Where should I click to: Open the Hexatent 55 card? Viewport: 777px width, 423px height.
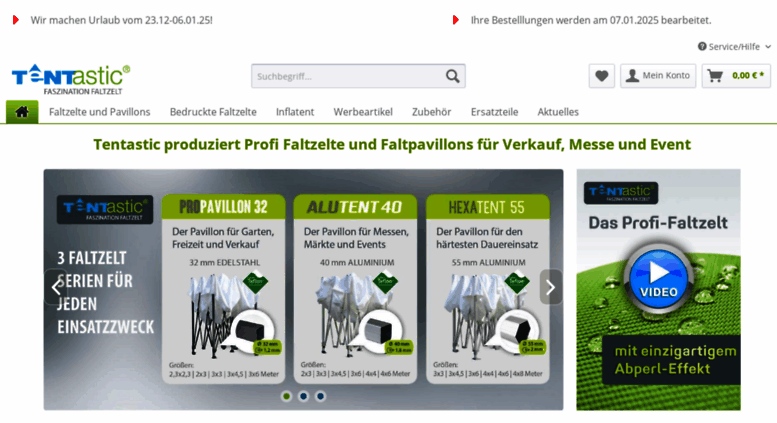pos(488,289)
